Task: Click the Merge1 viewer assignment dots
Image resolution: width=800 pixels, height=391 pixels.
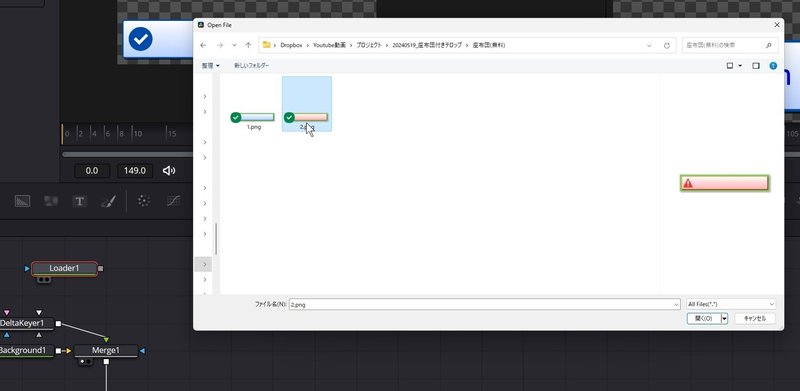Action: point(86,361)
